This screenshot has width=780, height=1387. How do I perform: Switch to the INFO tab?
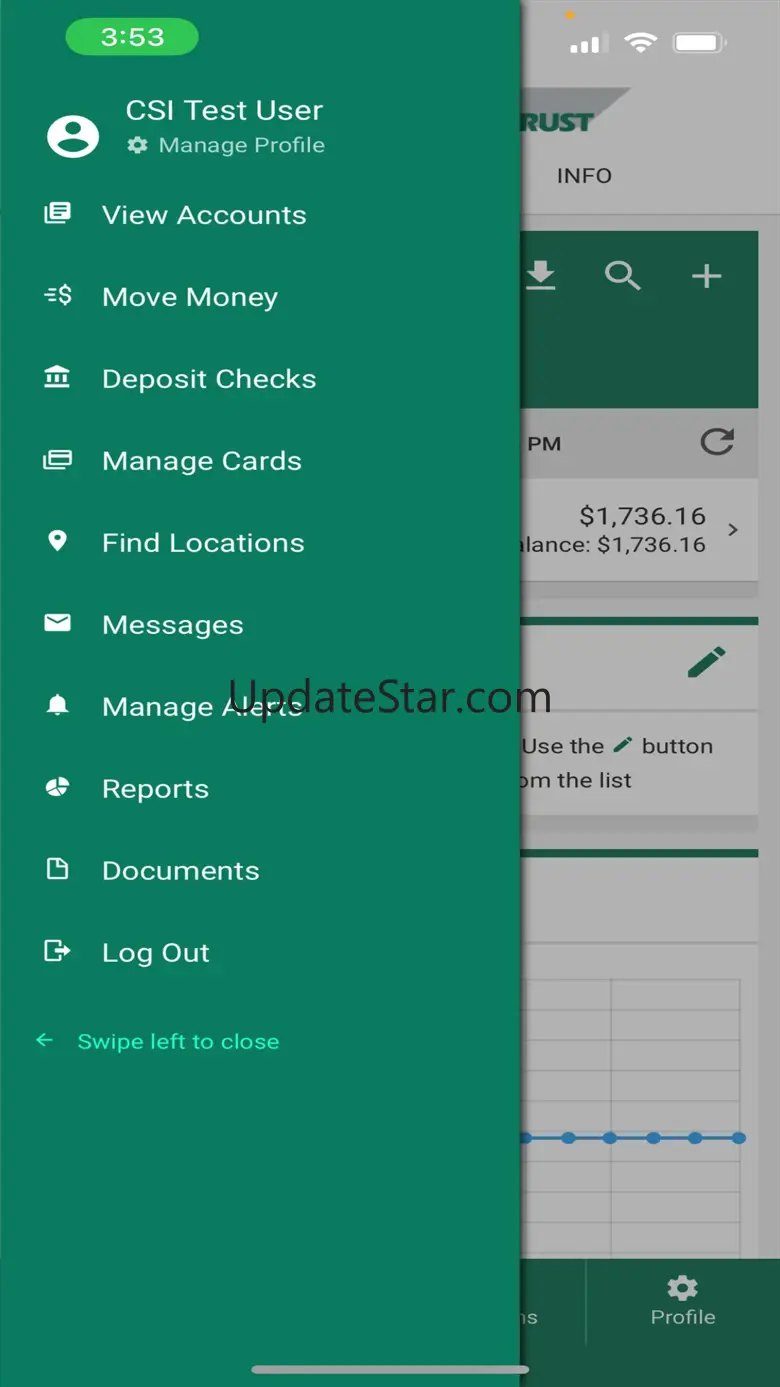click(584, 176)
